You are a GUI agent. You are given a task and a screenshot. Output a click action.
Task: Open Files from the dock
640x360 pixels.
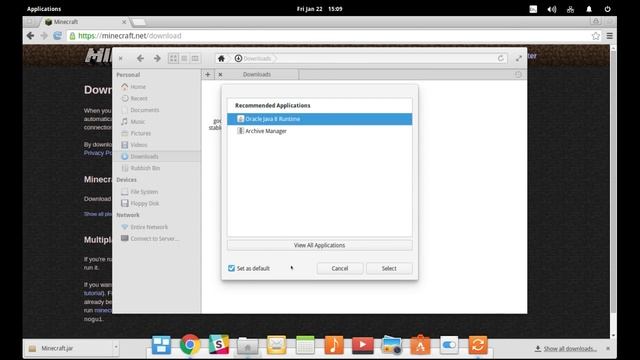(x=247, y=345)
